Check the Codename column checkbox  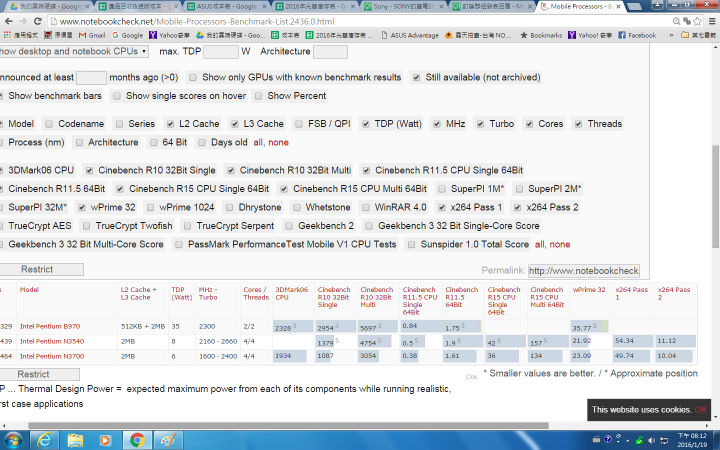[49, 124]
